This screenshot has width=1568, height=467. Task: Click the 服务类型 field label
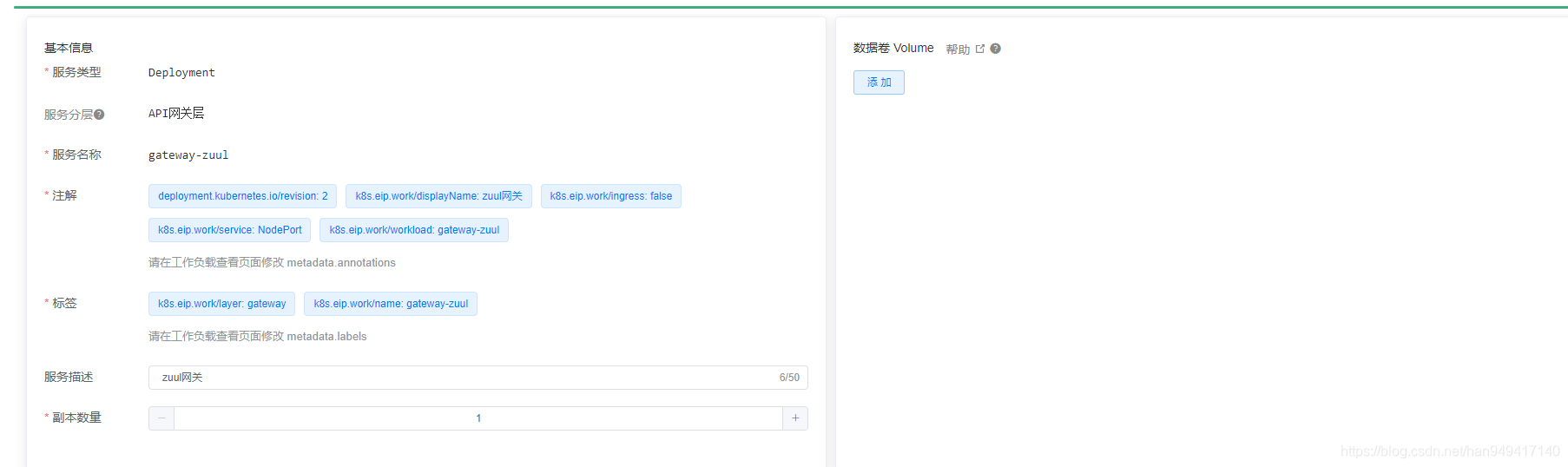tap(76, 72)
